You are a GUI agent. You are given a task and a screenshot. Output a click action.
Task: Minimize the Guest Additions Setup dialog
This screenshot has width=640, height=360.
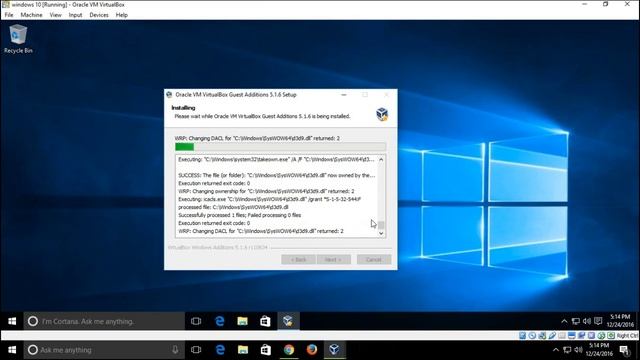point(344,95)
